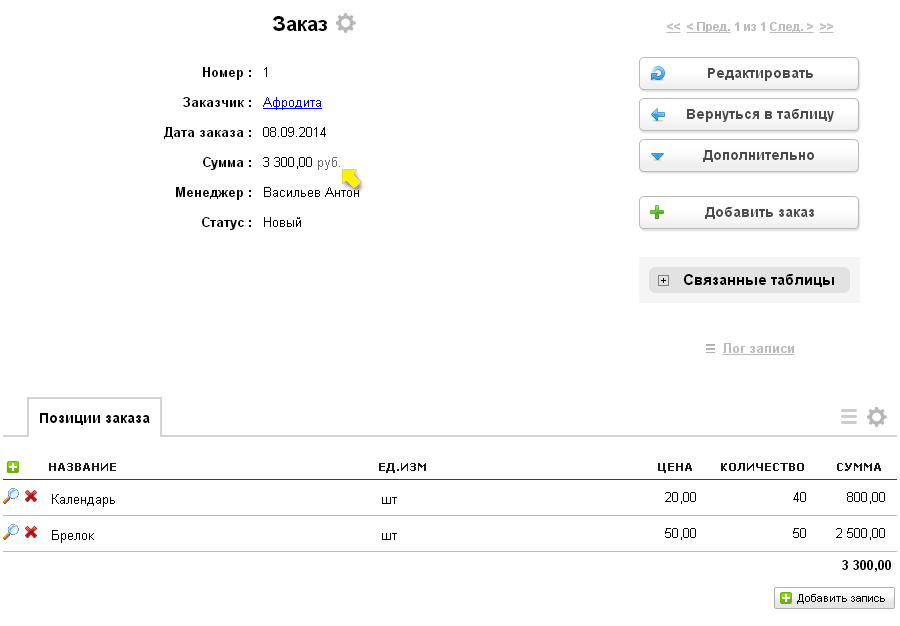
Task: Open the list menu icon in Позиции заказа panel
Action: (x=849, y=417)
